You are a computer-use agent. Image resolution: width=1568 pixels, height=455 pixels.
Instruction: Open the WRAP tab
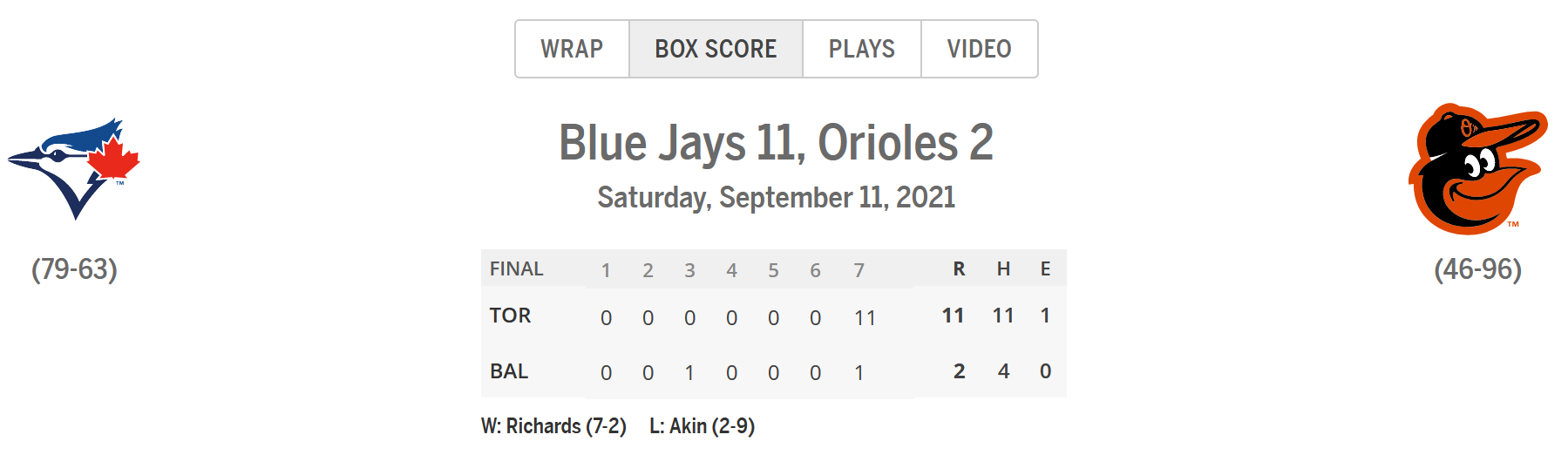[x=572, y=49]
